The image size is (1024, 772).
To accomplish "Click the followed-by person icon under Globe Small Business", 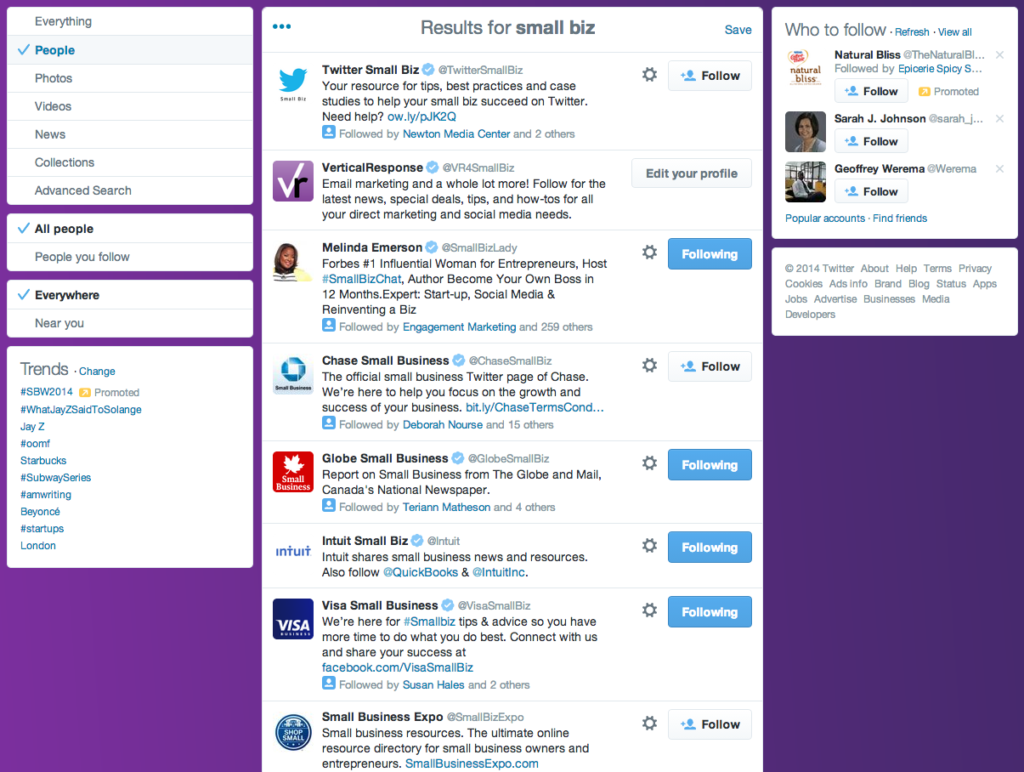I will 329,507.
